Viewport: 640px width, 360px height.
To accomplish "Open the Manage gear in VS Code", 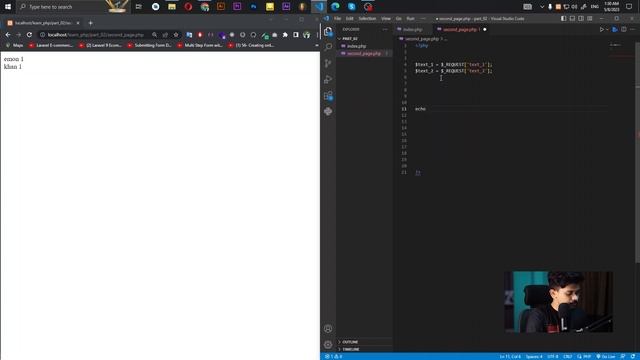I will (x=328, y=344).
